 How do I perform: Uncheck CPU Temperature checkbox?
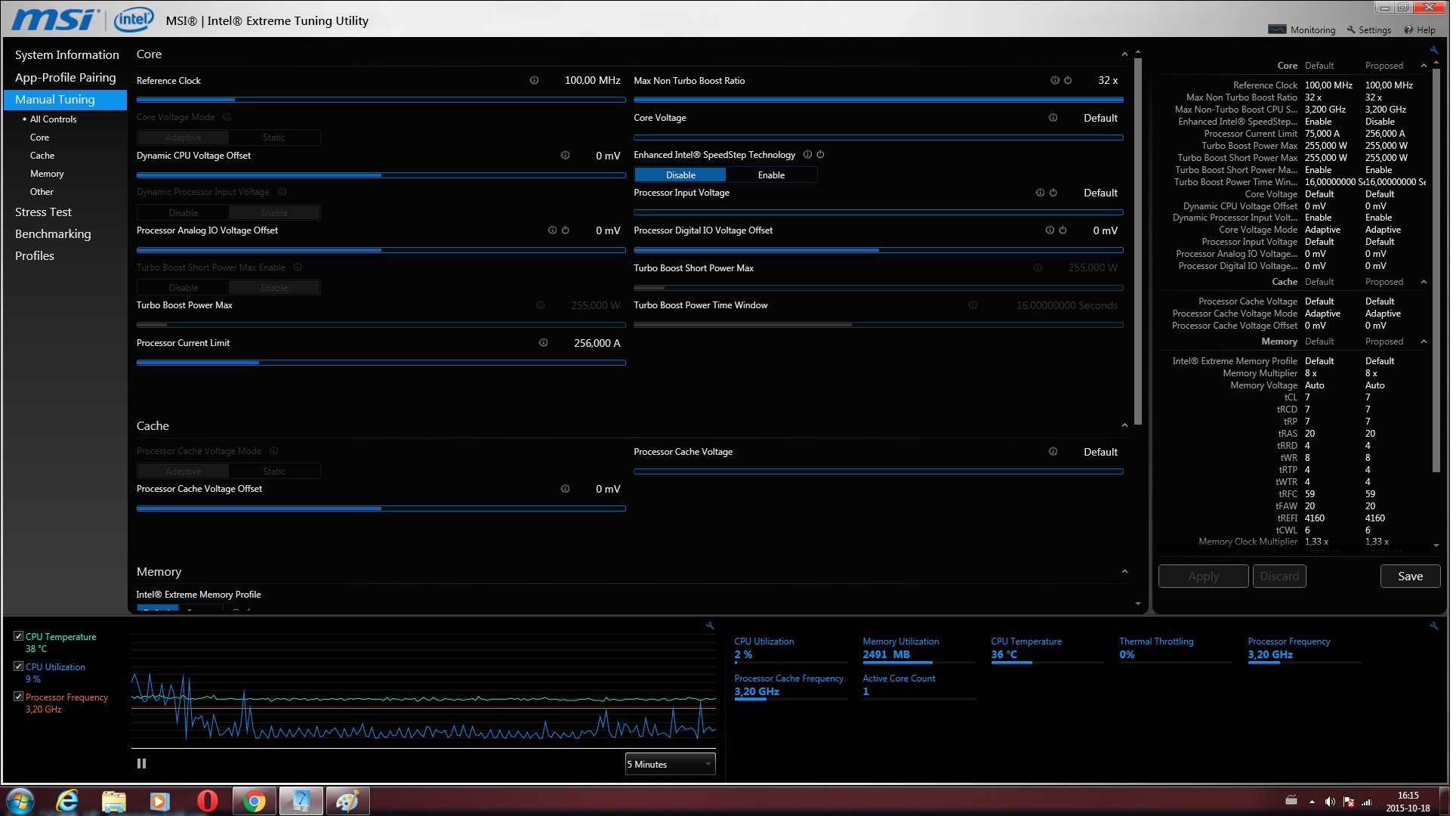pos(19,636)
